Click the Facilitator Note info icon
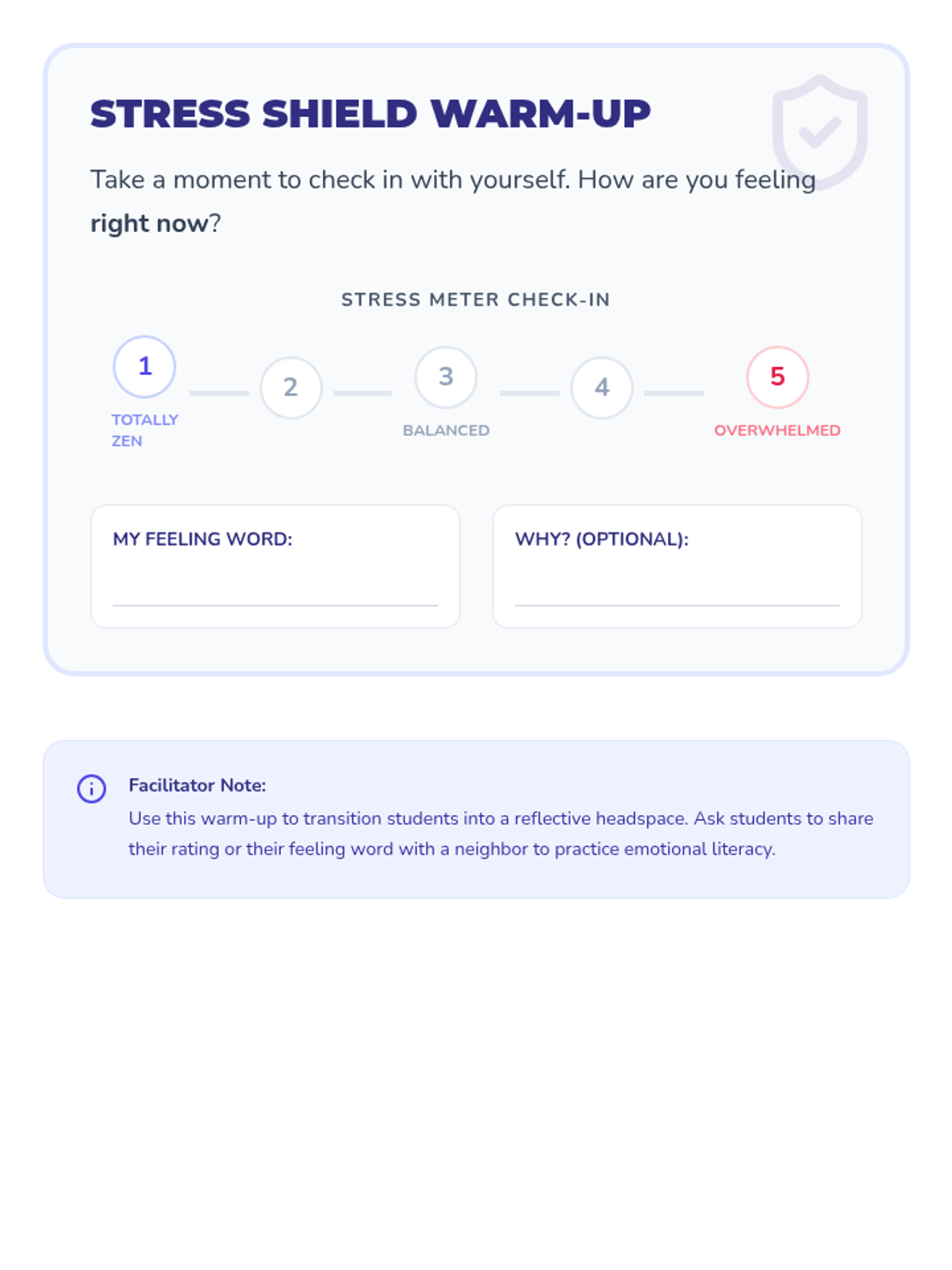Screen dimensions: 952x1270 91,788
